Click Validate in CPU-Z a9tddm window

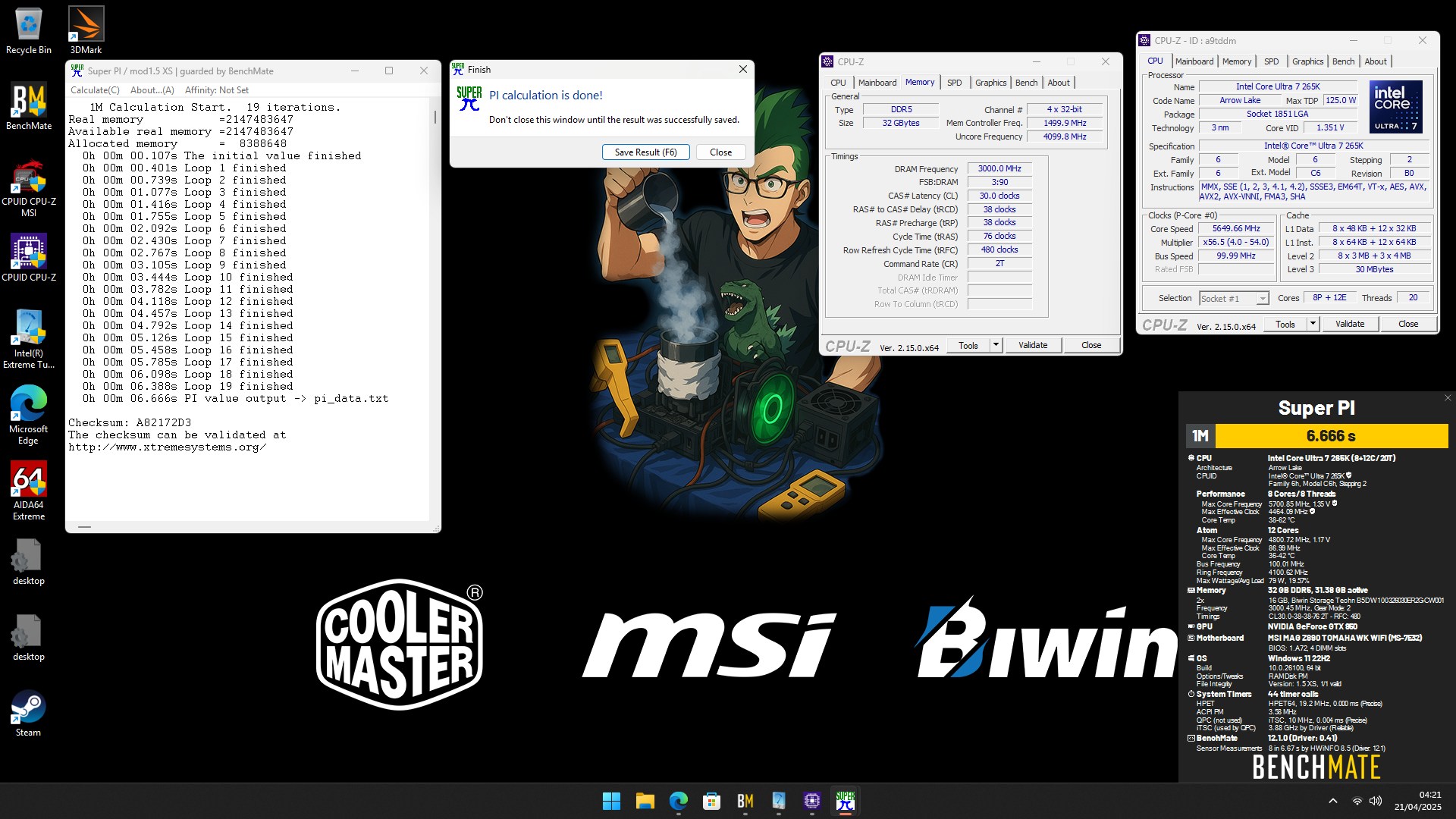1350,324
